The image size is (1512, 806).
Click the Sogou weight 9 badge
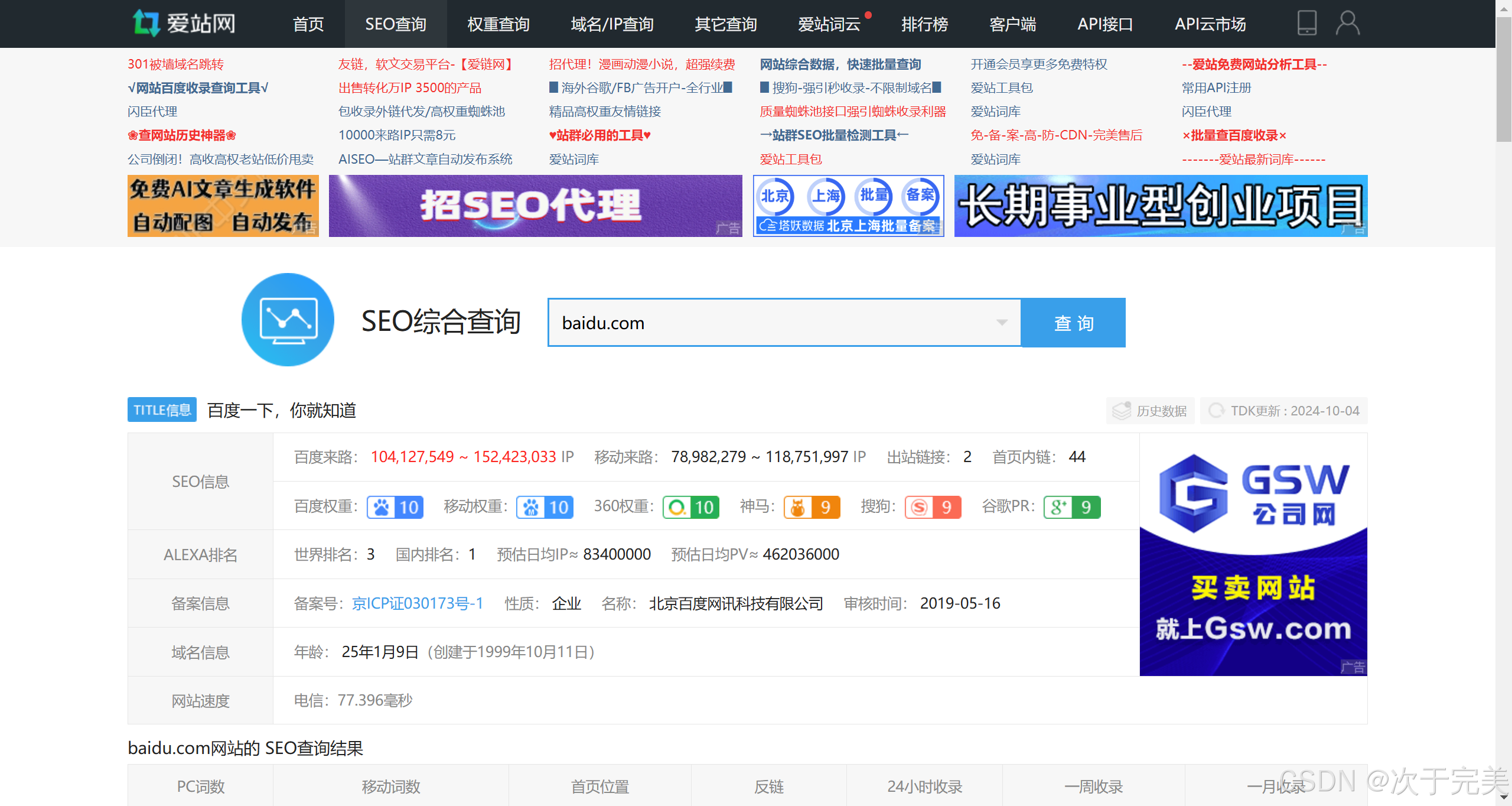pos(933,507)
